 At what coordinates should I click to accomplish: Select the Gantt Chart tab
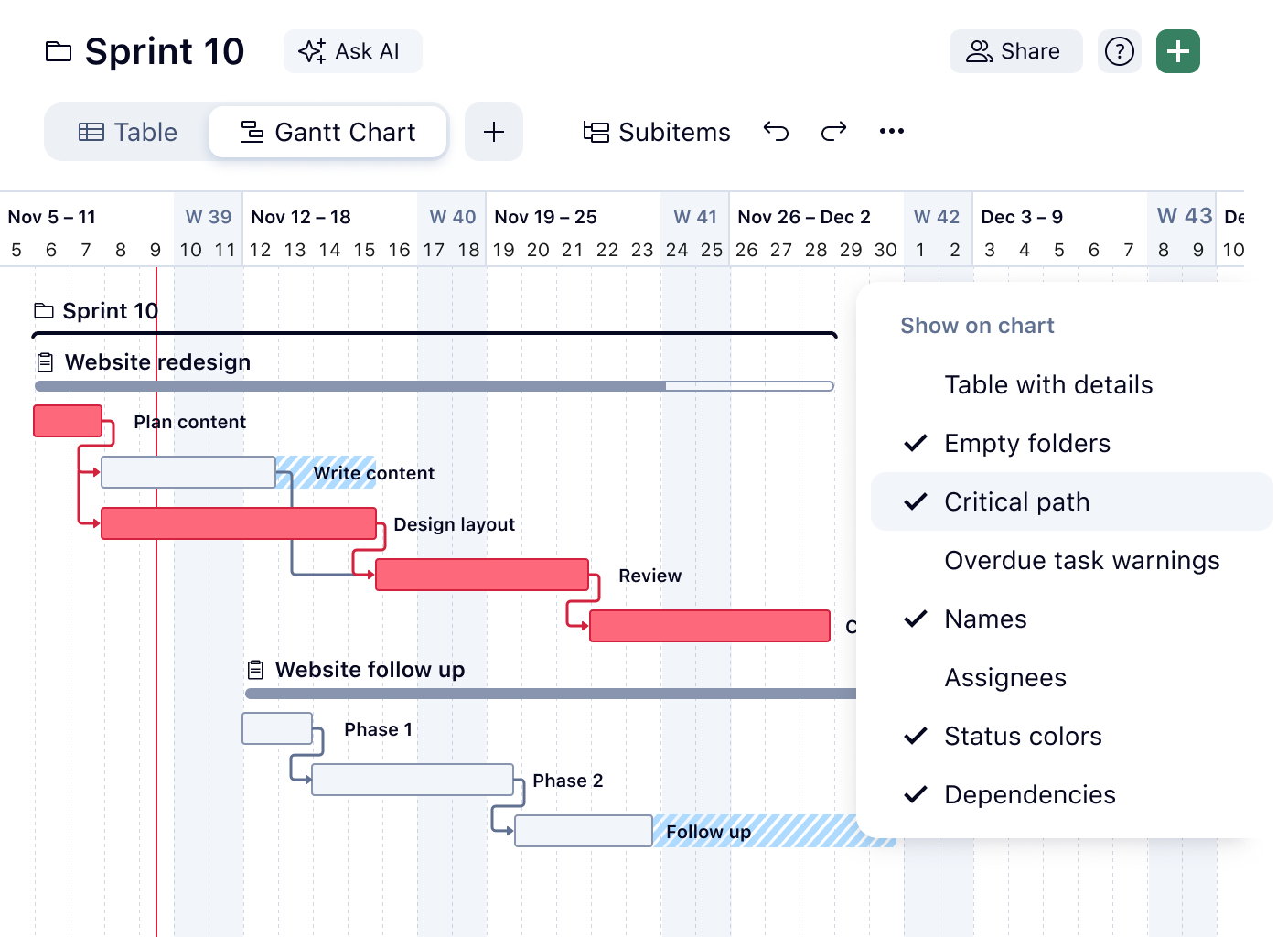pos(327,132)
